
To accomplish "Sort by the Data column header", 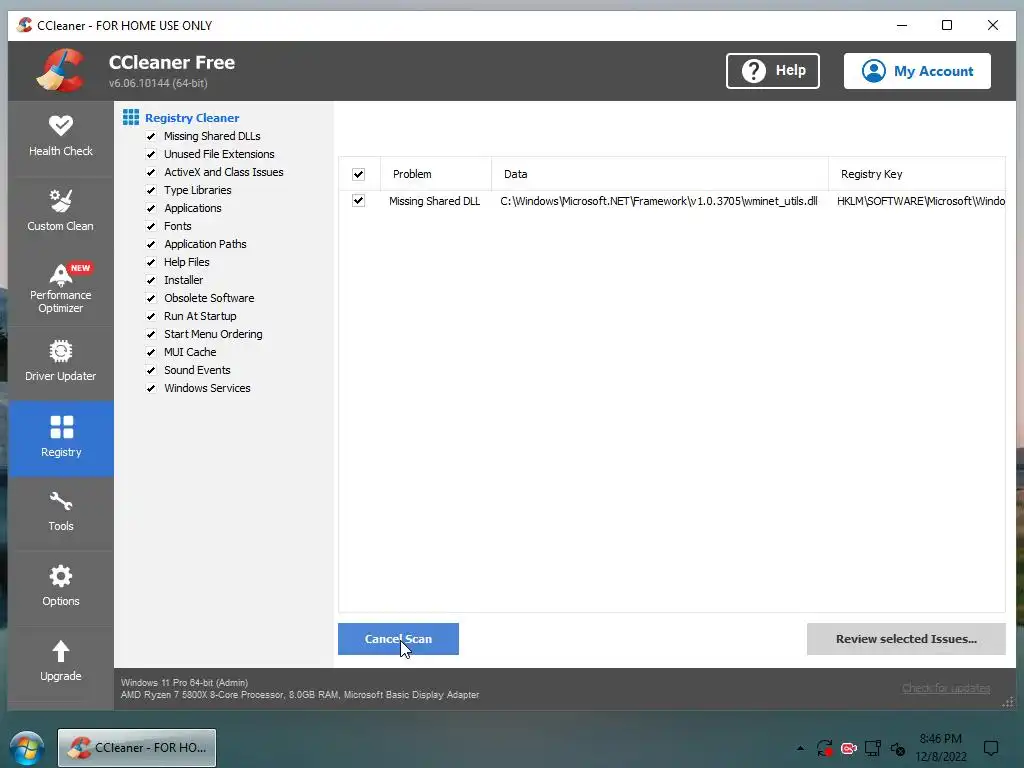I will tap(660, 174).
